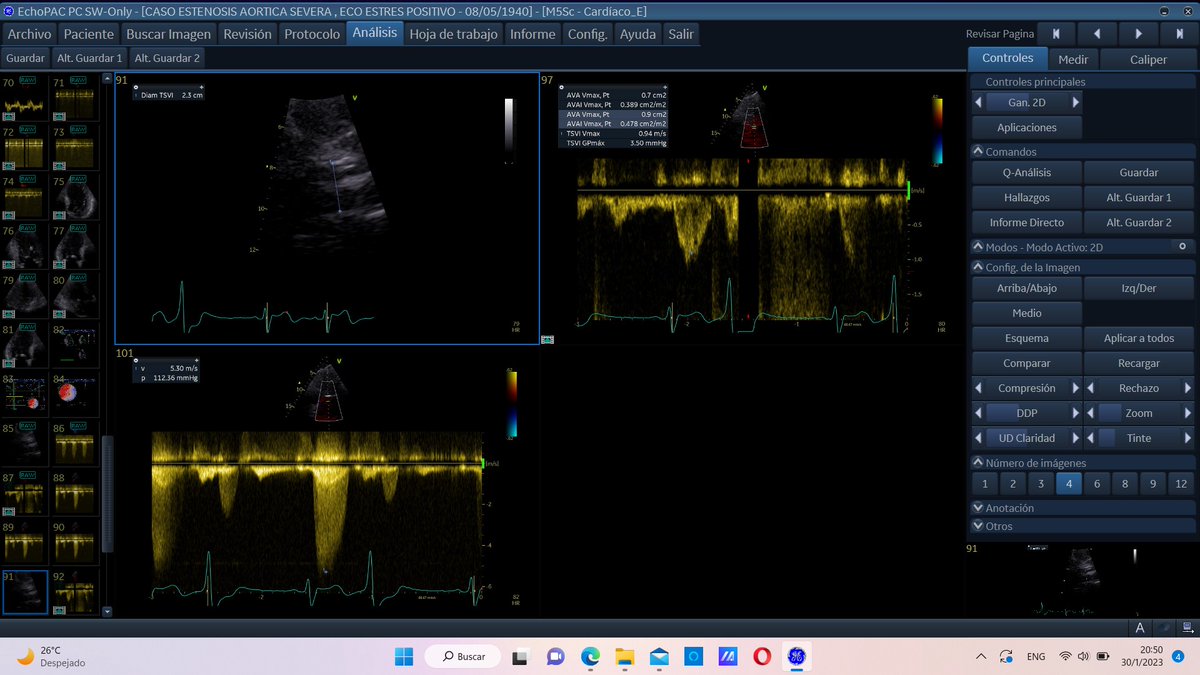Screen dimensions: 1200x675
Task: Collapse the Modos - Modo Activo section
Action: point(978,247)
